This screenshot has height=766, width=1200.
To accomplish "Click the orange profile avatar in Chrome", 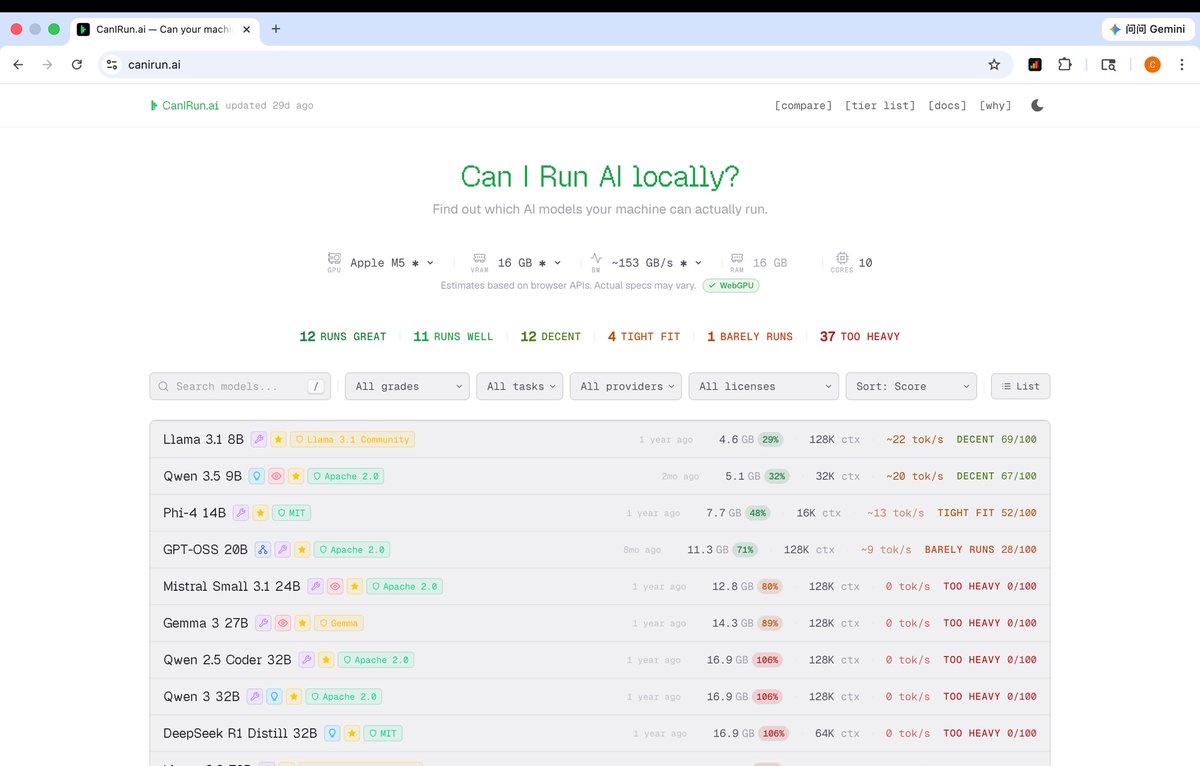I will pyautogui.click(x=1152, y=64).
